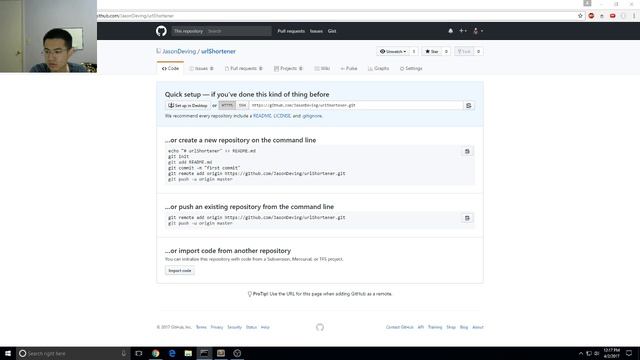Open Gist in top navigation

[x=332, y=31]
